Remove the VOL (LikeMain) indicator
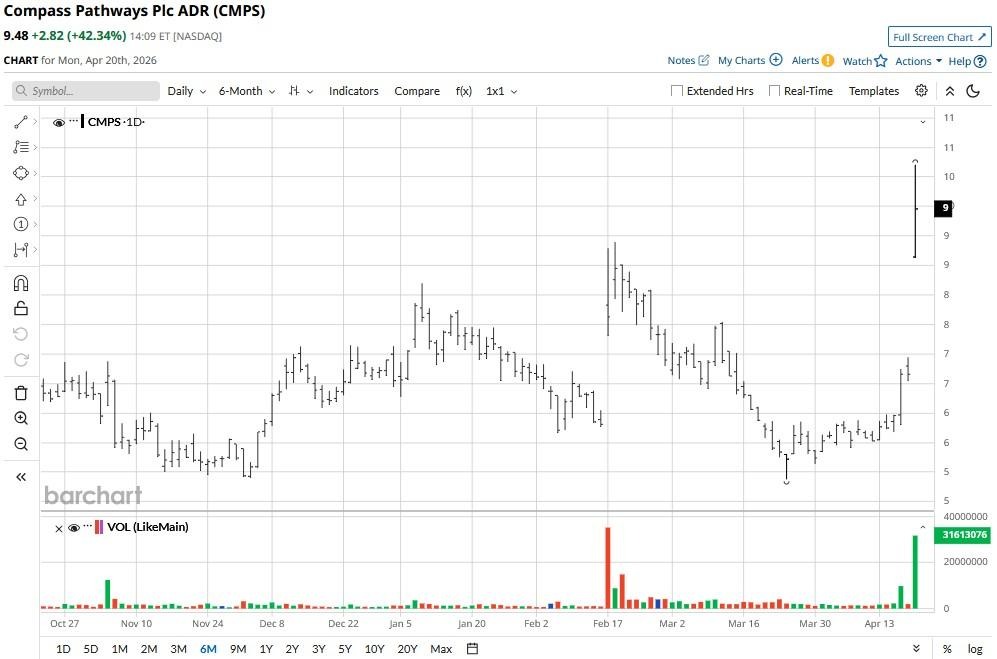997x659 pixels. pyautogui.click(x=59, y=528)
